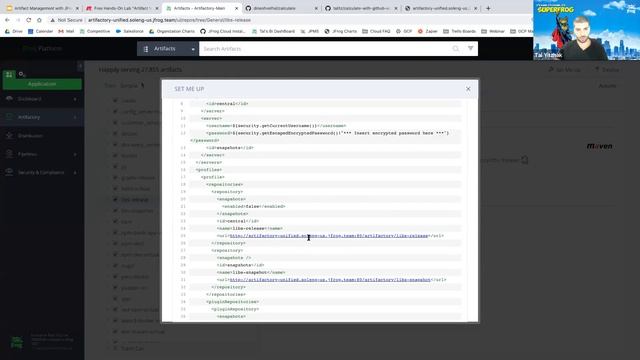Screen dimensions: 640x360
Task: Expand the Pipelines sidebar arrow
Action: coord(75,154)
